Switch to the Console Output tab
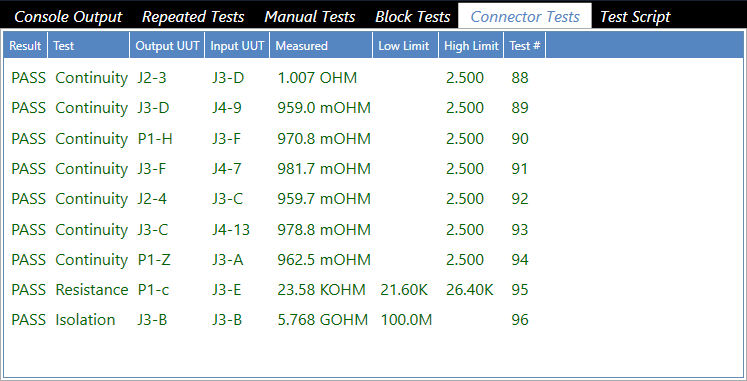Screen dimensions: 747x381 click(68, 17)
